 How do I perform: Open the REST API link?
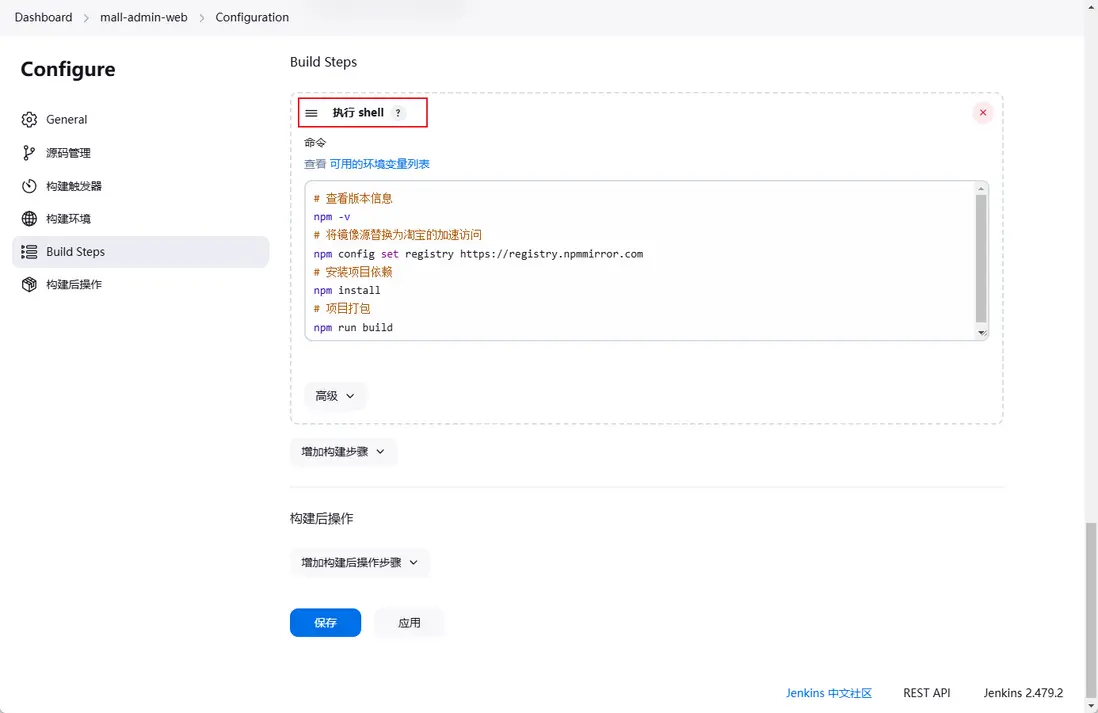tap(926, 693)
